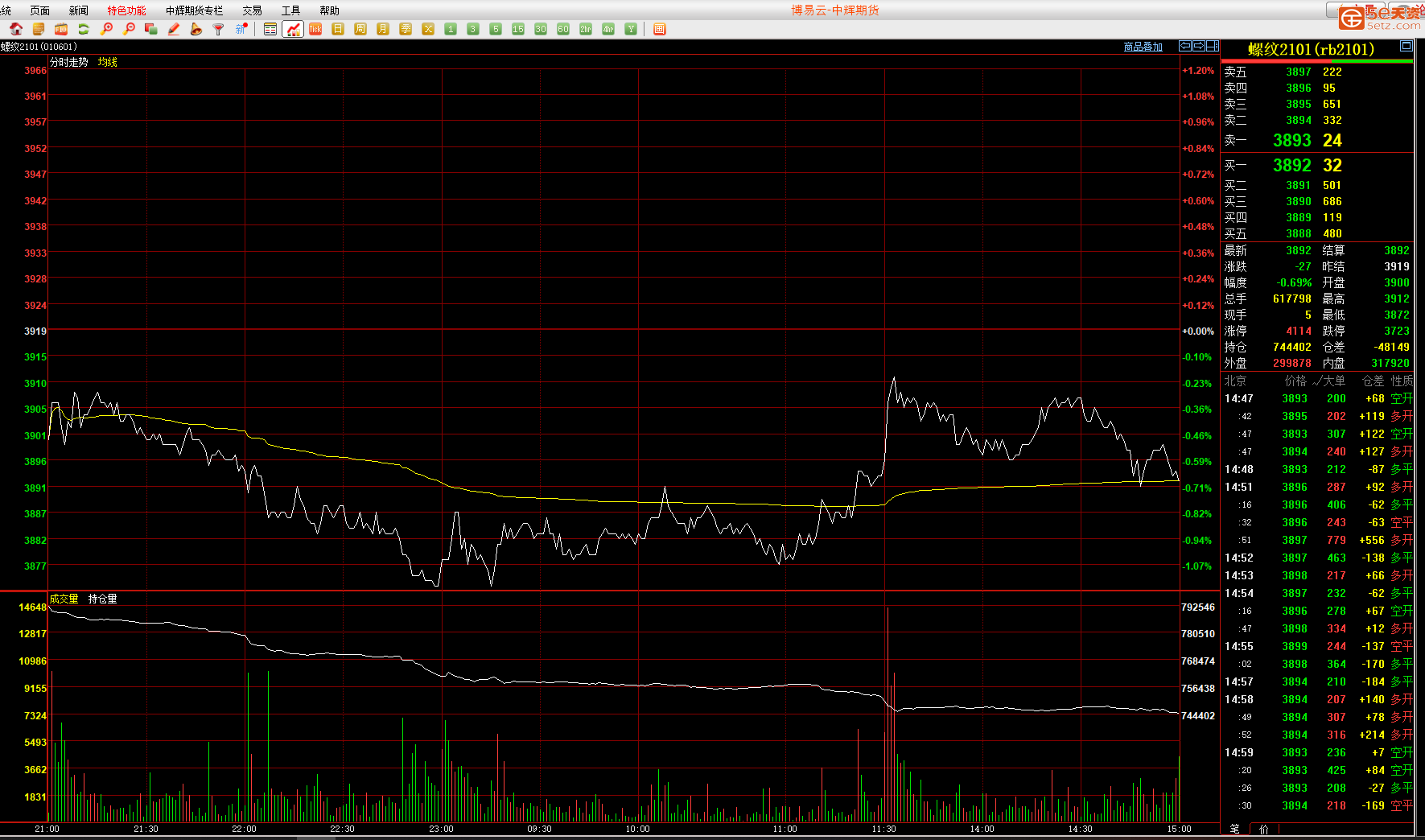This screenshot has width=1425, height=840.
Task: Click the right arrow next contract icon
Action: (x=1199, y=46)
